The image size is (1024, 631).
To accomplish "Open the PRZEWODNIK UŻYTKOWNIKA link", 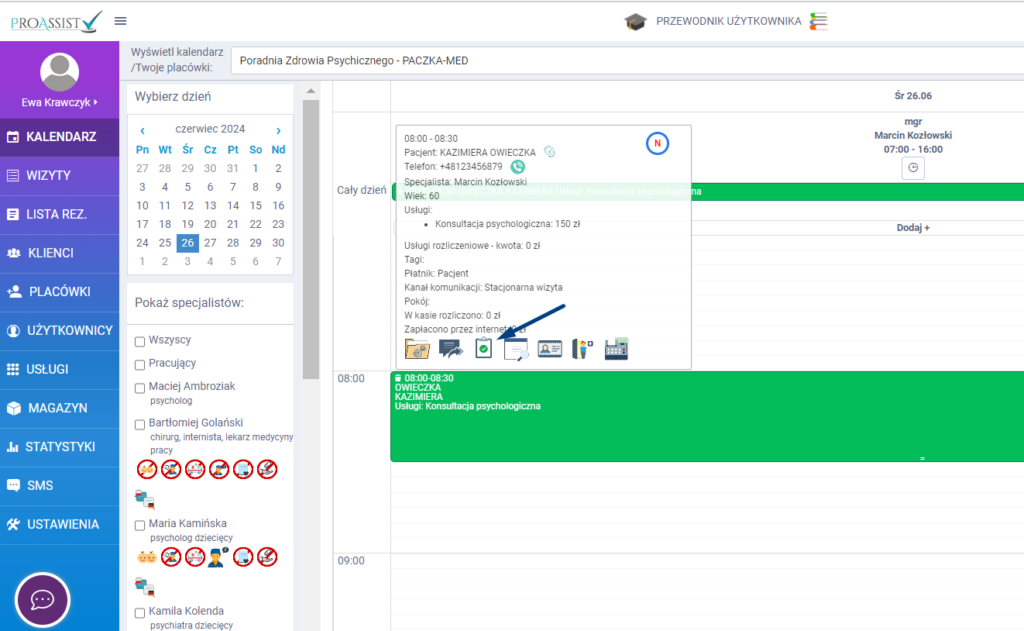I will [728, 21].
